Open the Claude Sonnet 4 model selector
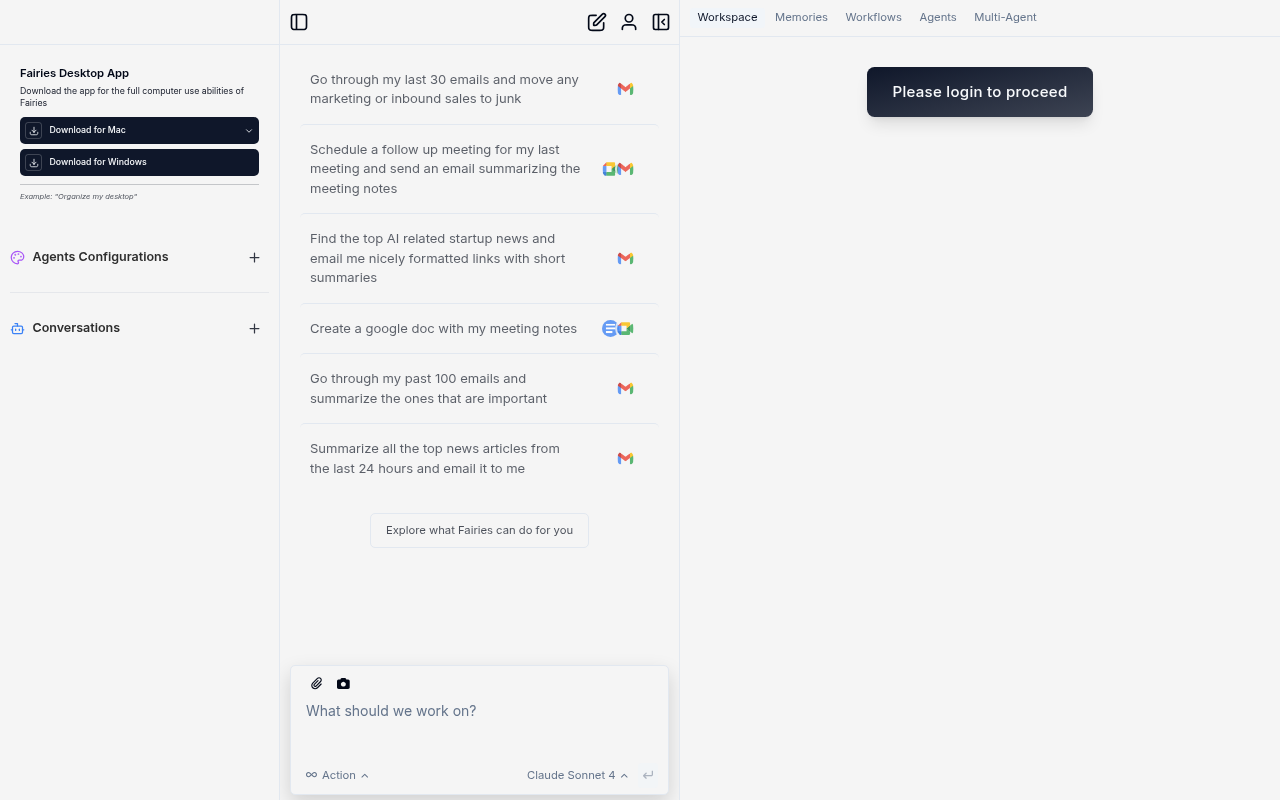The image size is (1280, 800). point(577,775)
